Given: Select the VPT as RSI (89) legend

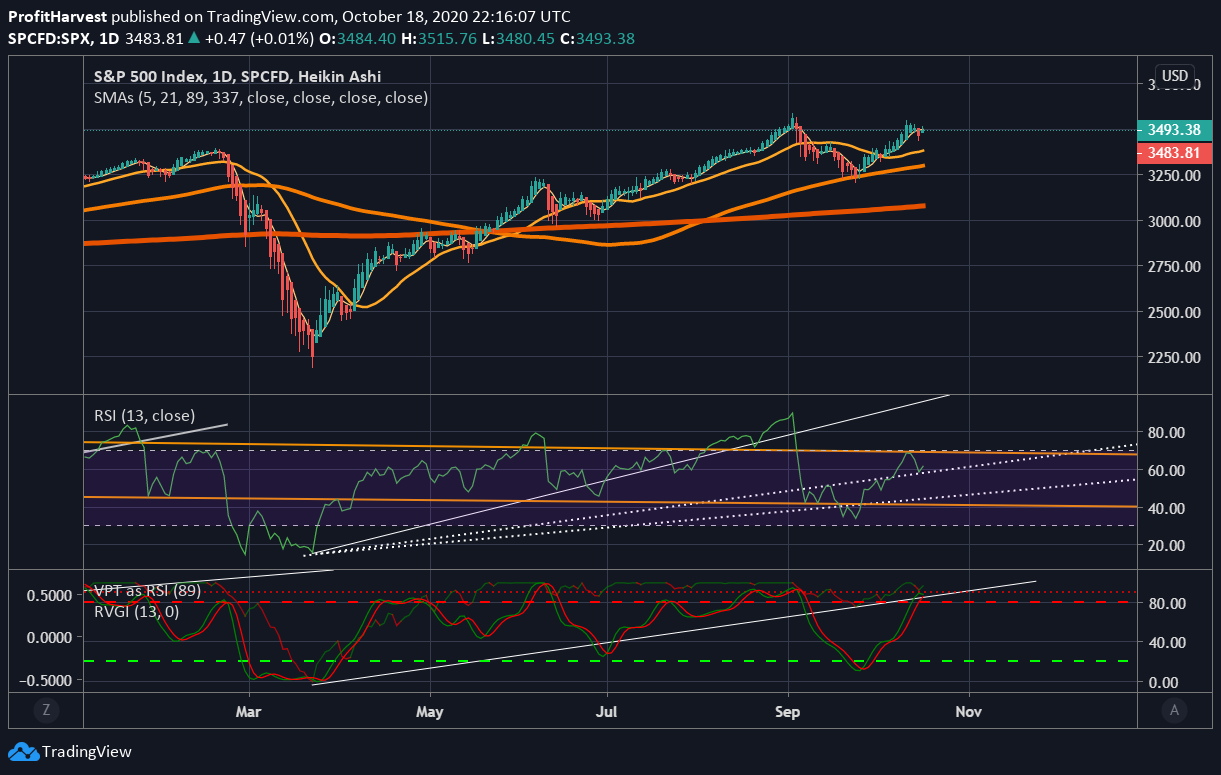Looking at the screenshot, I should [x=147, y=591].
